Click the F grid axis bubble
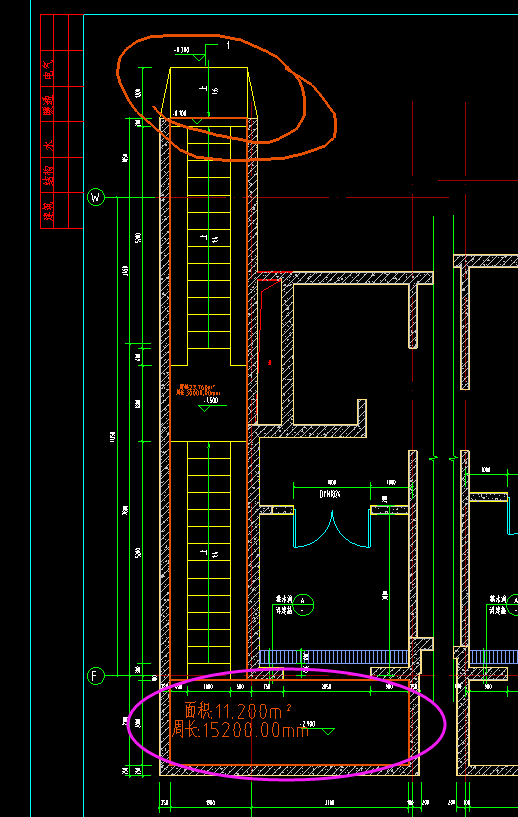 coord(95,676)
